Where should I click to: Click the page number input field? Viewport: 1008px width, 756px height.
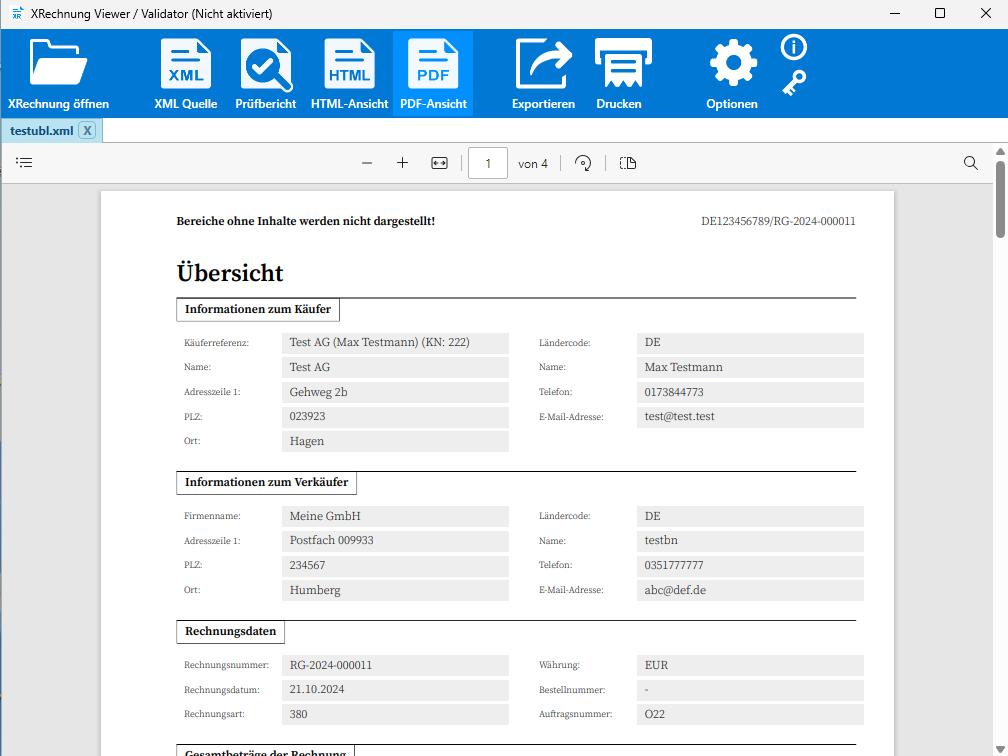(x=488, y=163)
